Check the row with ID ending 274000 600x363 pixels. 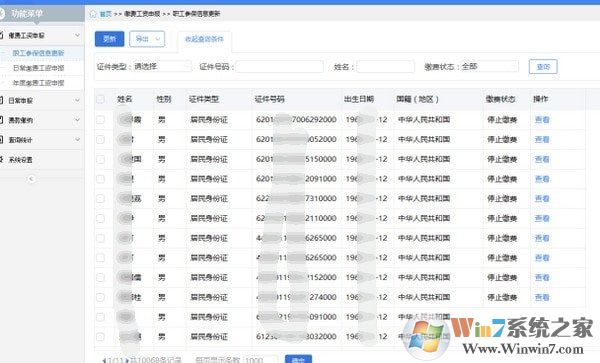pyautogui.click(x=100, y=297)
